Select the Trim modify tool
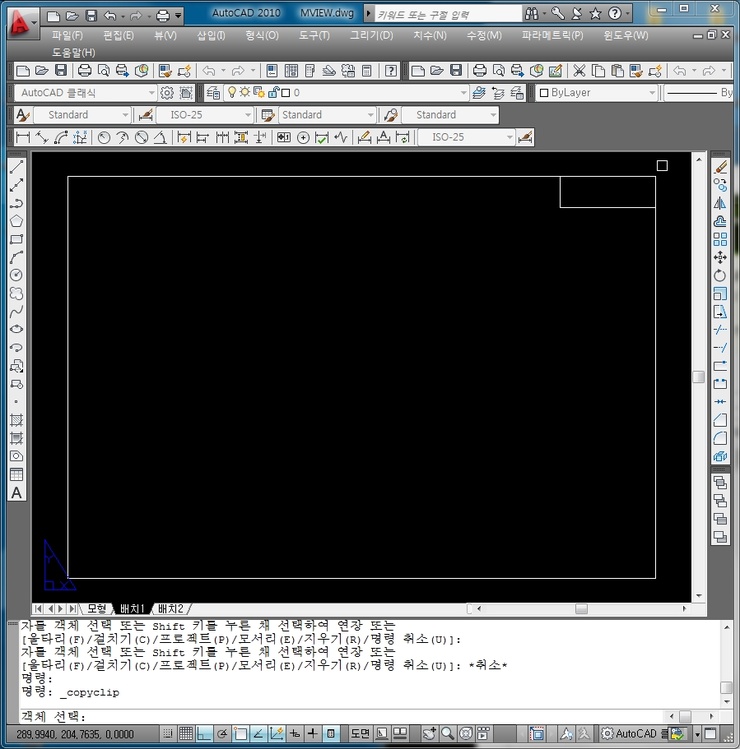The image size is (740, 749). click(720, 330)
